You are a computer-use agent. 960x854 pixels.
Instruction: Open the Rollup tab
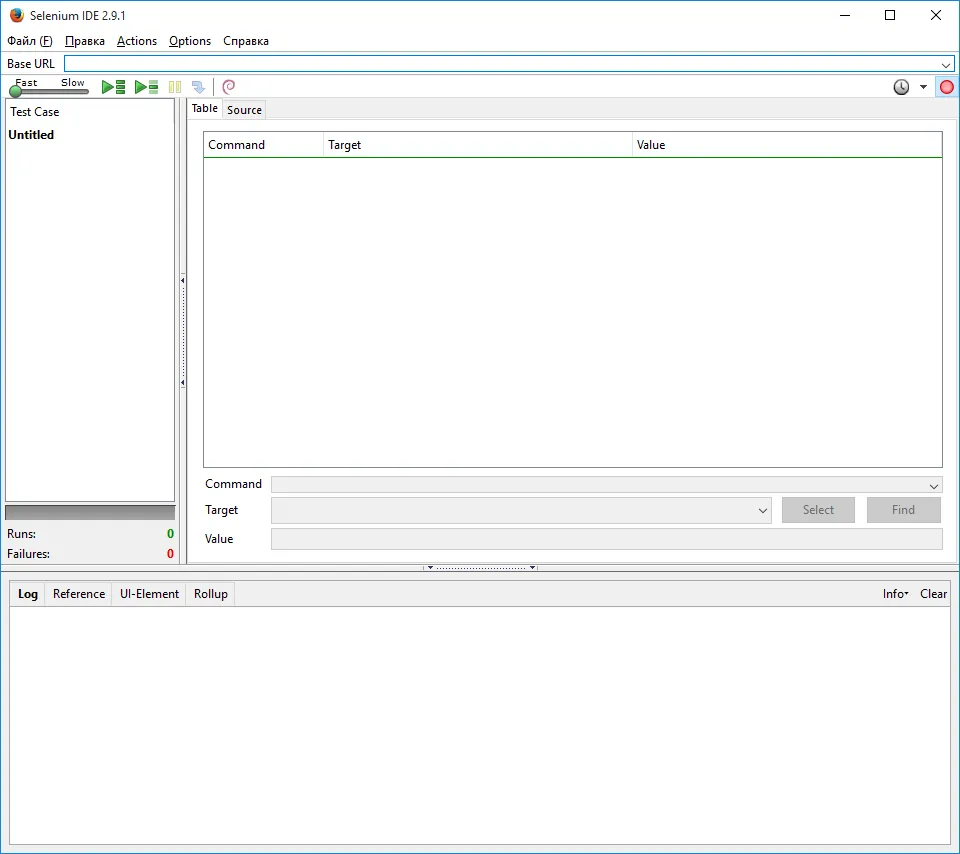pos(211,594)
